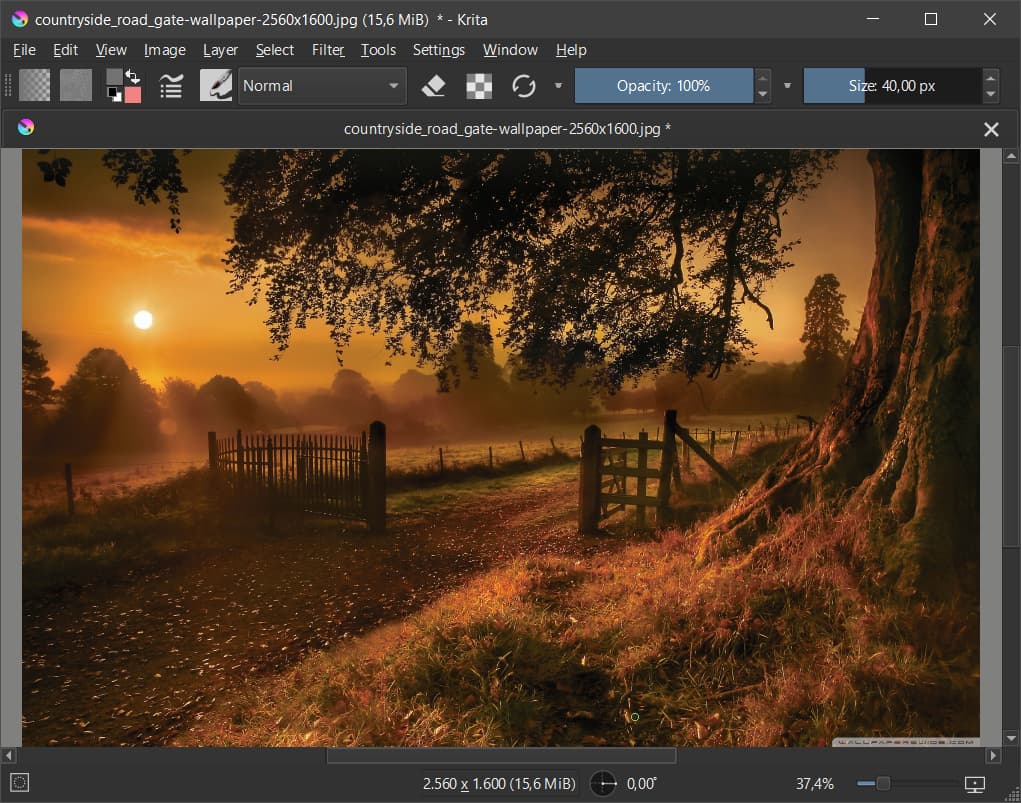The image size is (1021, 803).
Task: Click the Opacity 100% slider
Action: coord(663,86)
